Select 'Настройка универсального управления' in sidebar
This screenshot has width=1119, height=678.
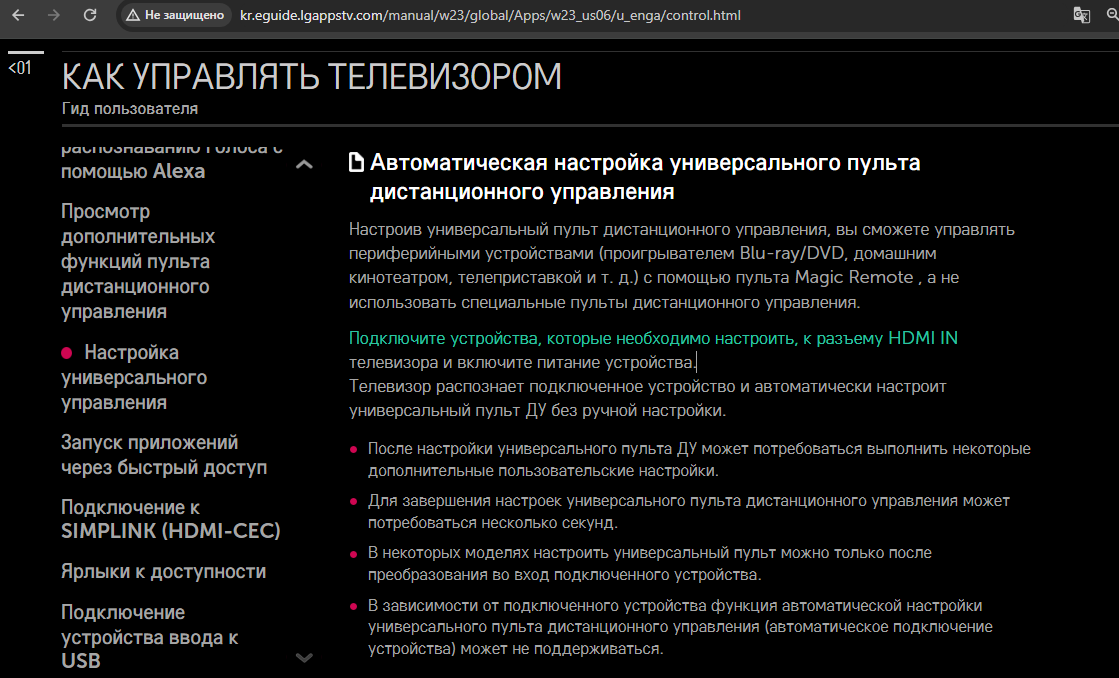(134, 377)
